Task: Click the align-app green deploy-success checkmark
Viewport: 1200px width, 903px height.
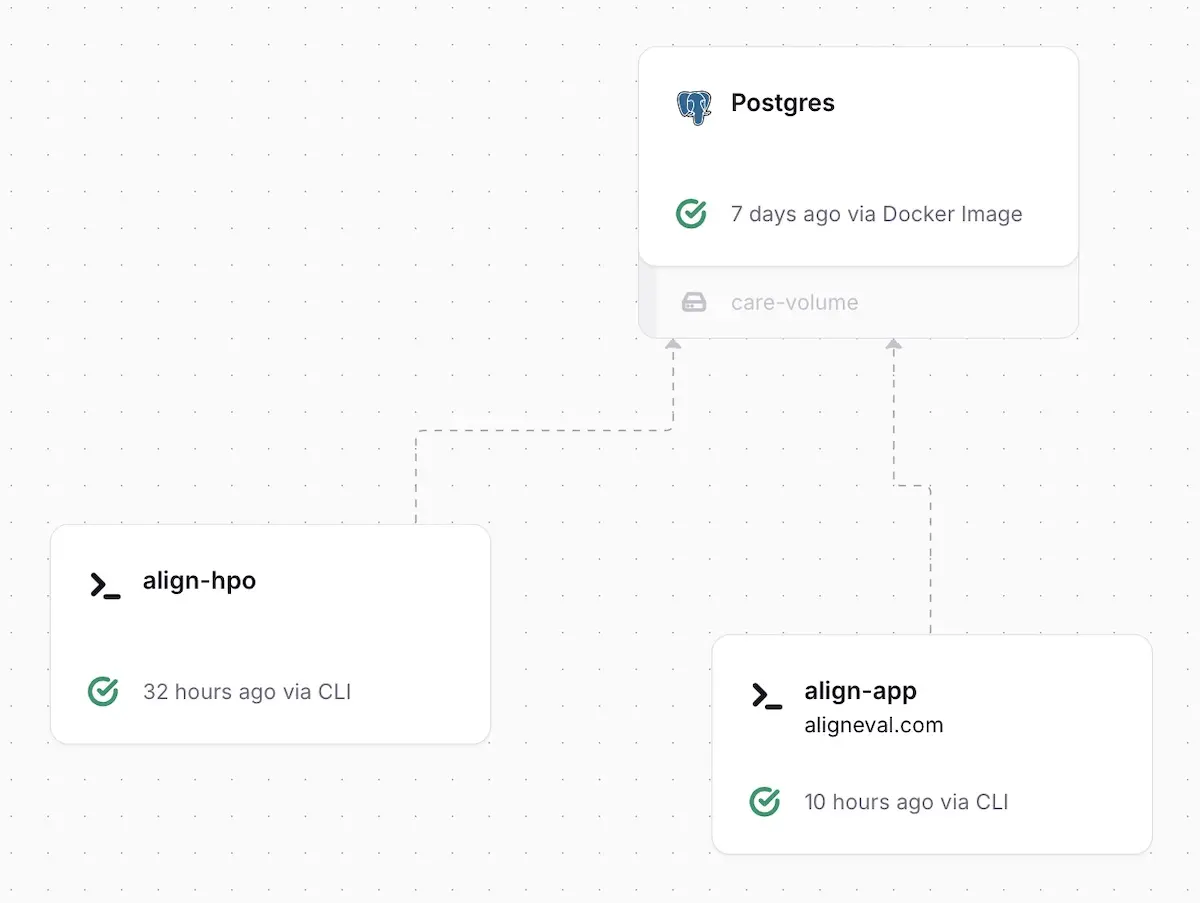Action: (765, 801)
